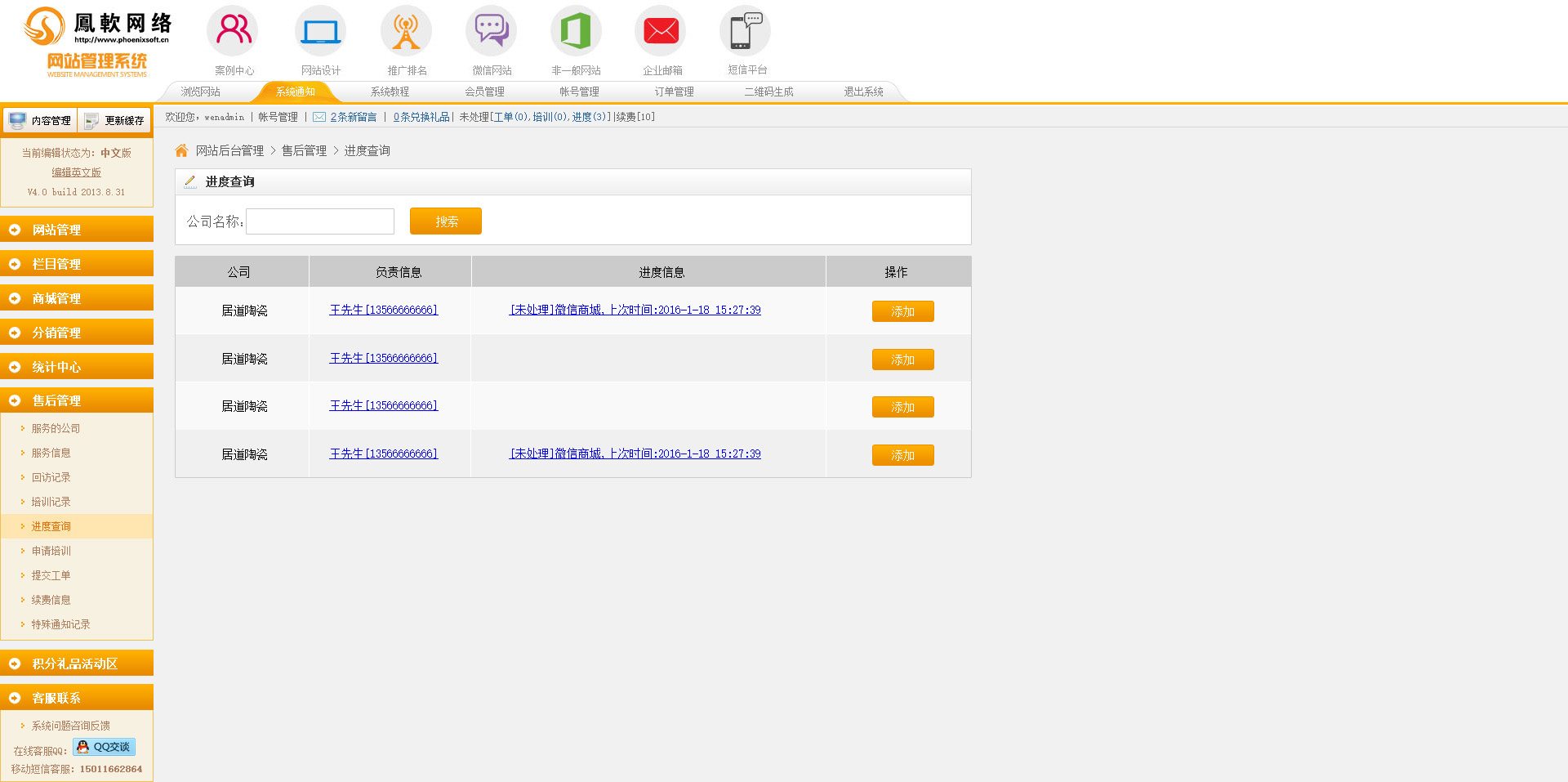Expand the 网站管理 sidebar section
This screenshot has width=1568, height=782.
[x=77, y=230]
